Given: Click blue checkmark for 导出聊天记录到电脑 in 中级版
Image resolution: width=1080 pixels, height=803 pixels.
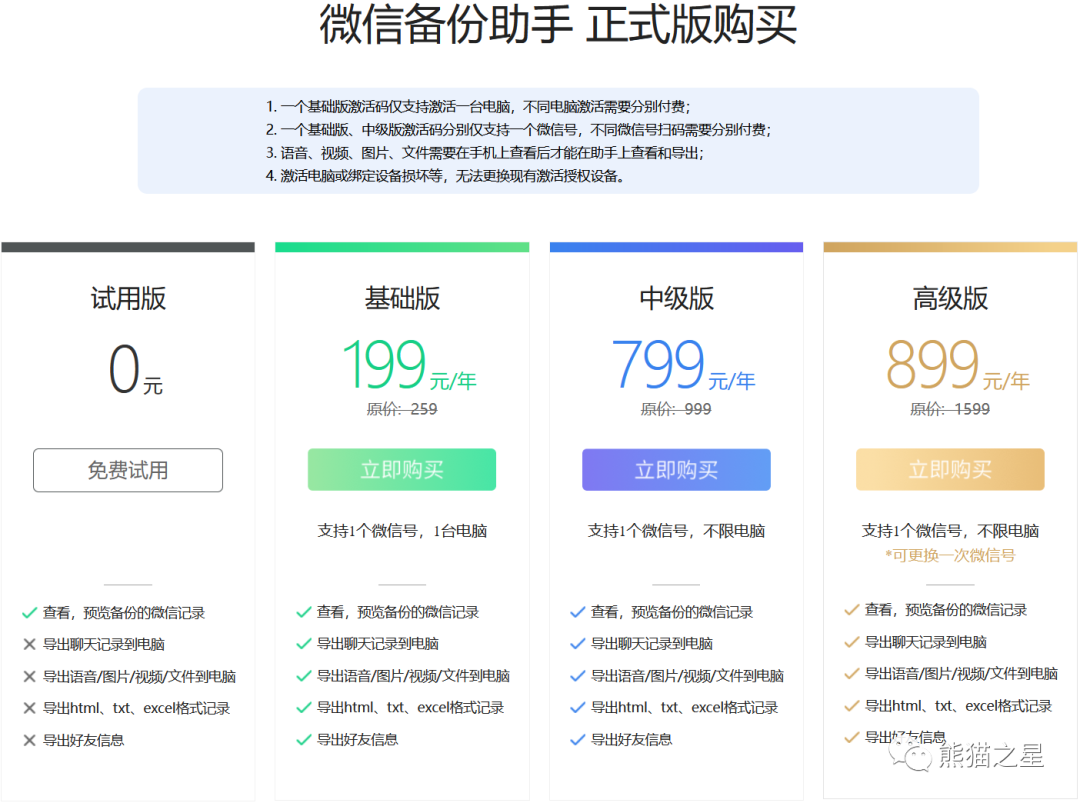Looking at the screenshot, I should coord(577,644).
